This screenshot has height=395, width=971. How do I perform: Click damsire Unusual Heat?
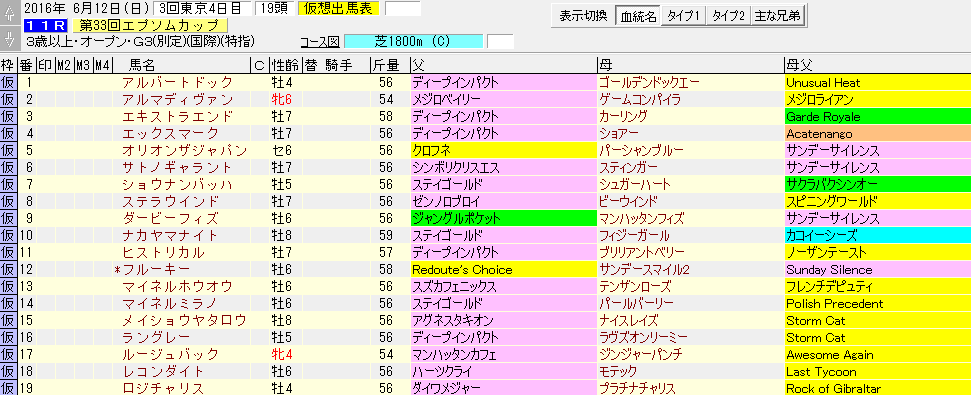tap(877, 82)
